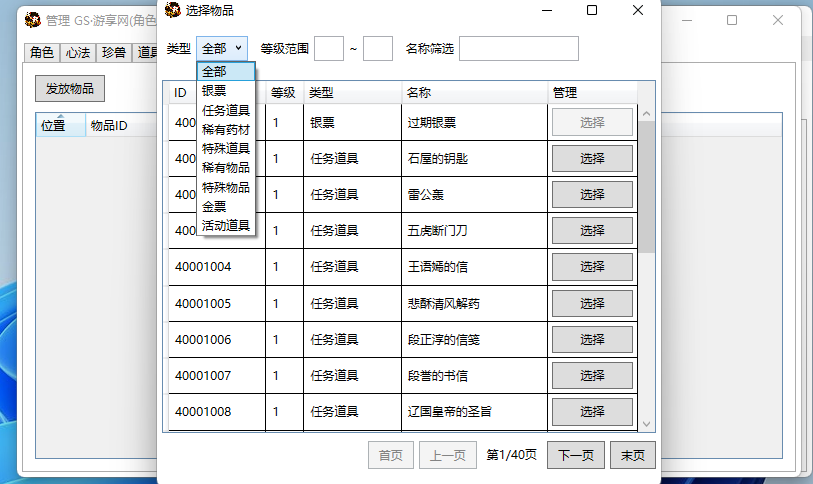Click the minimum level range field
The width and height of the screenshot is (813, 484).
[x=329, y=48]
